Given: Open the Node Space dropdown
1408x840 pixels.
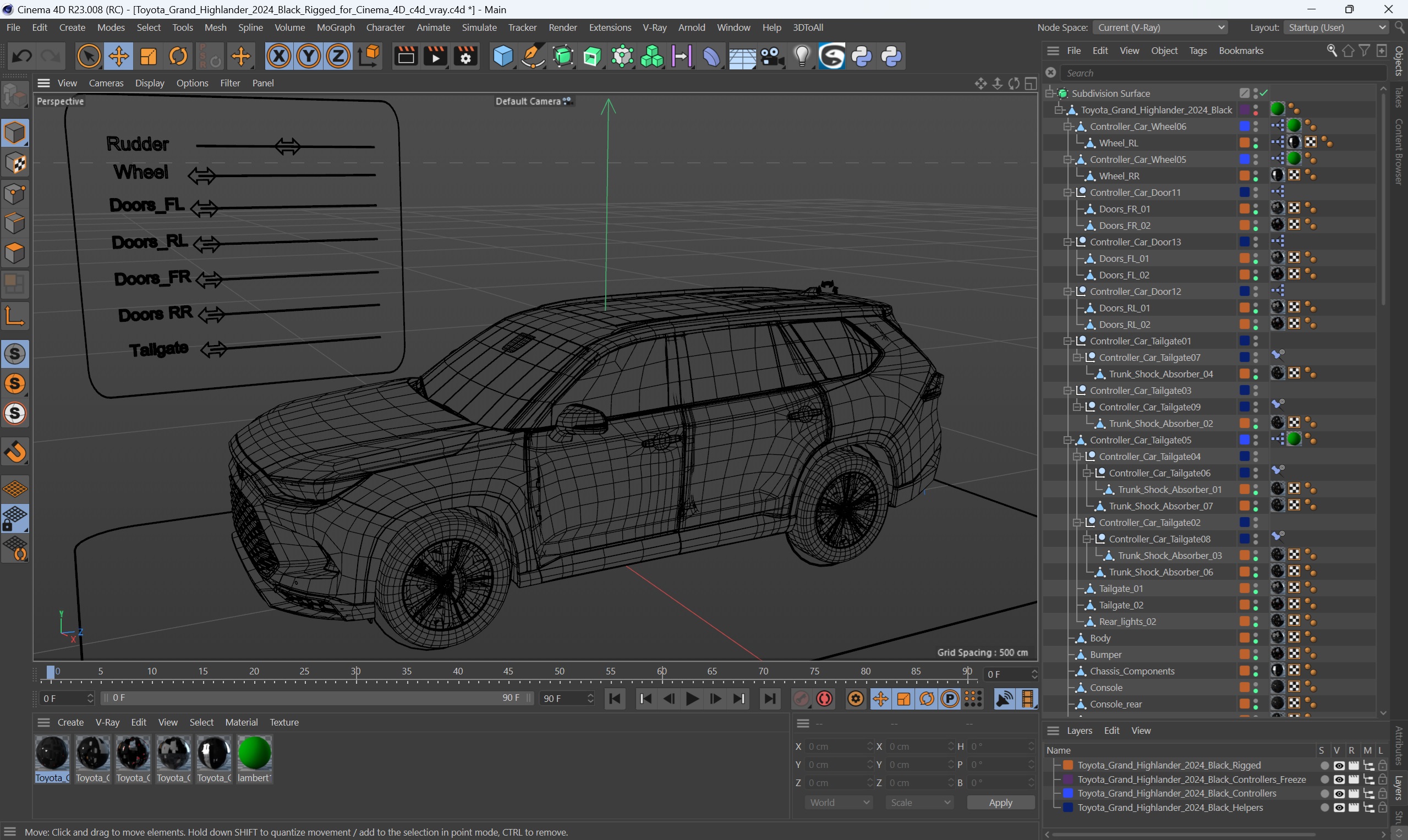Looking at the screenshot, I should 1160,27.
